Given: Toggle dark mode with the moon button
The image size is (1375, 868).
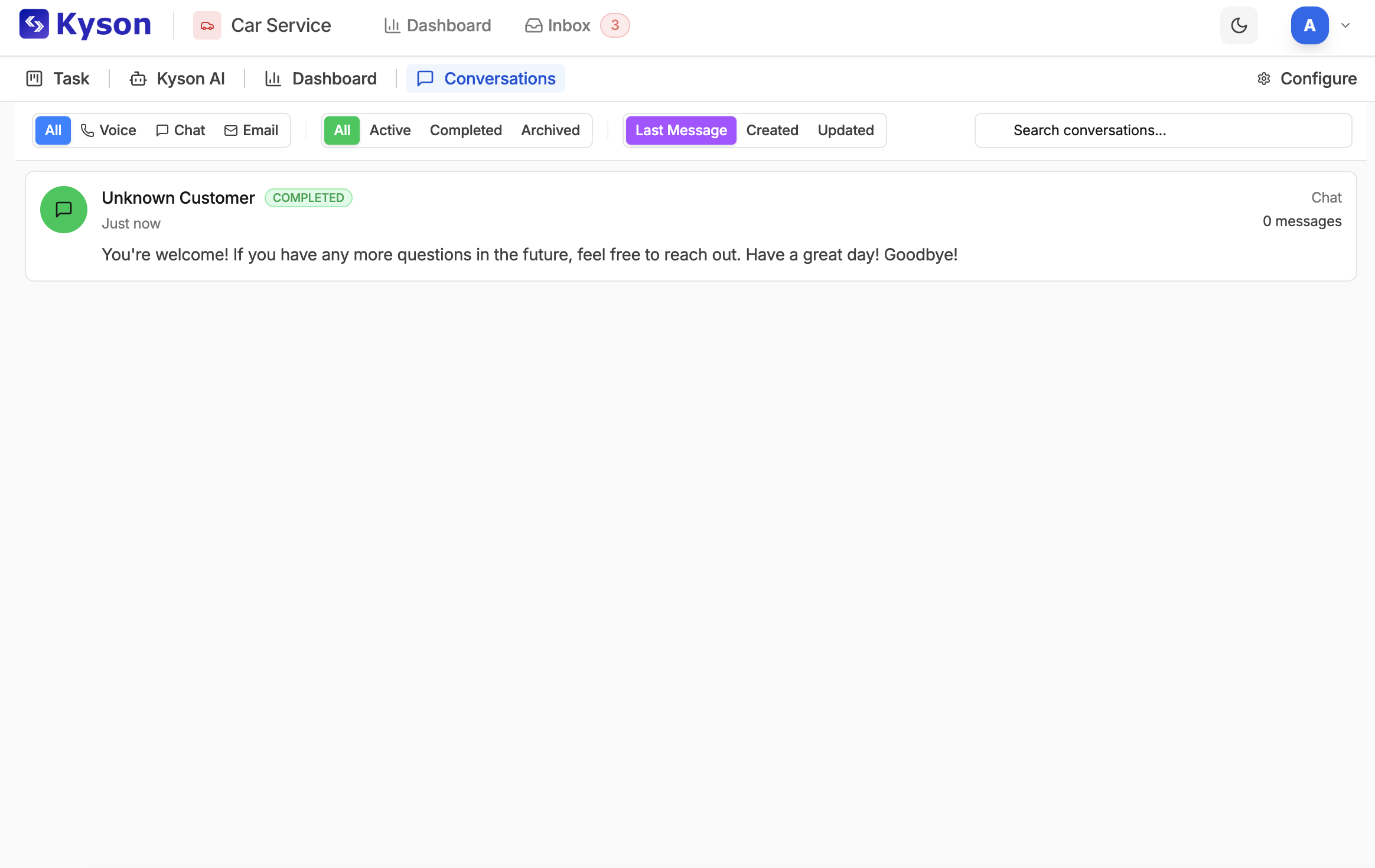Looking at the screenshot, I should [1239, 25].
